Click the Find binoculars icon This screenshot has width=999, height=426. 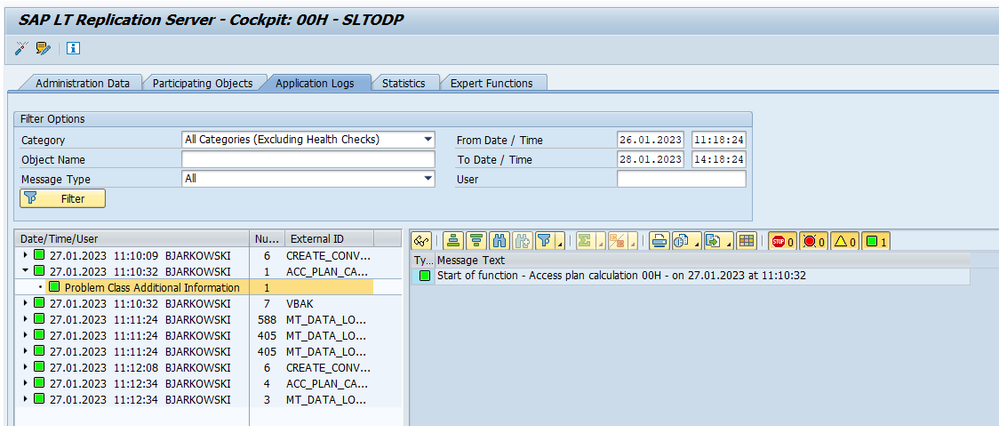tap(499, 241)
